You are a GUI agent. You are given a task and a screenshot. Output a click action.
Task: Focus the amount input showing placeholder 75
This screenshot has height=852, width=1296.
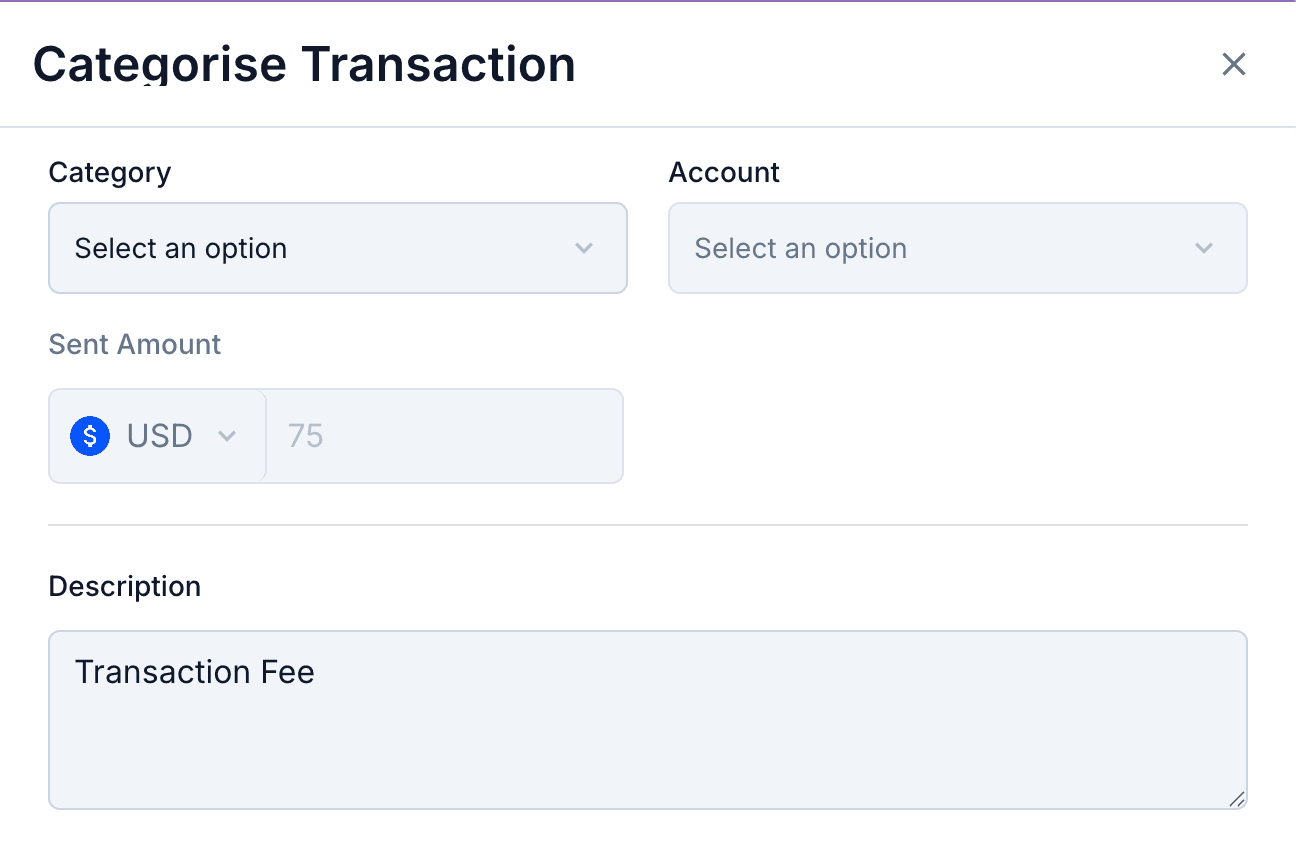[444, 436]
